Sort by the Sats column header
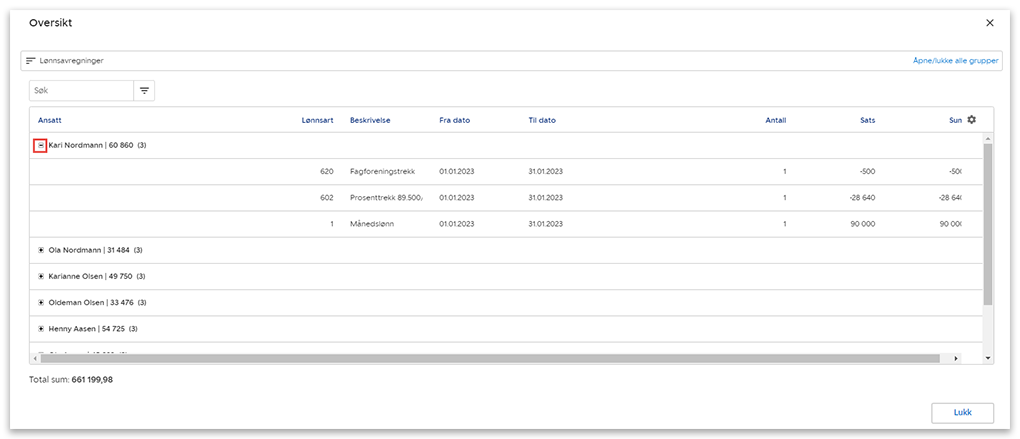1020x439 pixels. (867, 120)
